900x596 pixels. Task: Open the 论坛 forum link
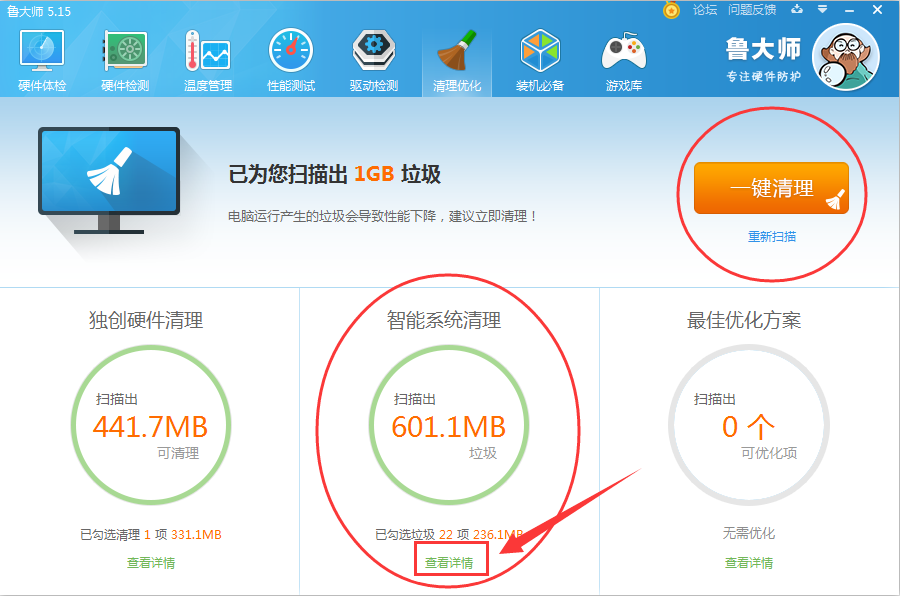704,11
